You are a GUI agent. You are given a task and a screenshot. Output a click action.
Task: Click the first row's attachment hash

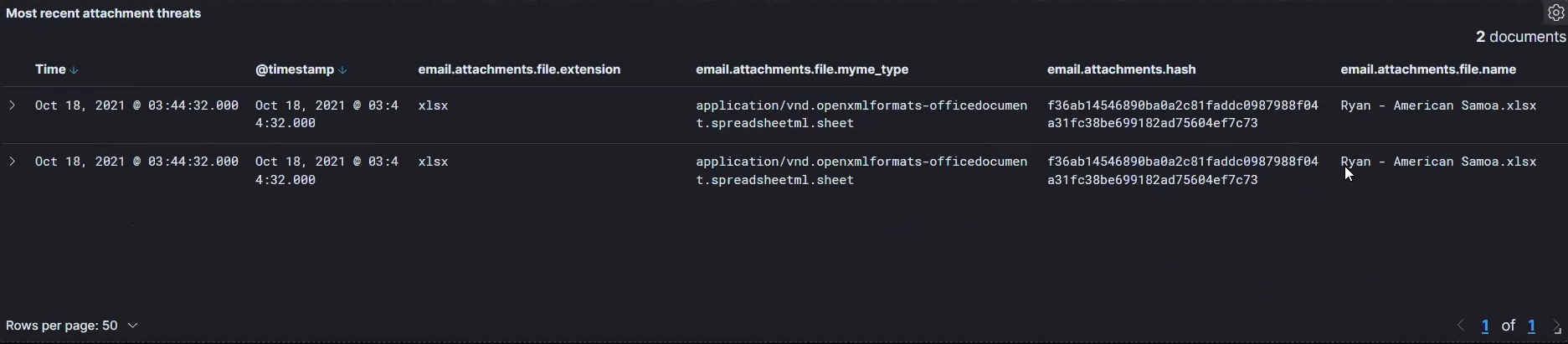point(1182,114)
